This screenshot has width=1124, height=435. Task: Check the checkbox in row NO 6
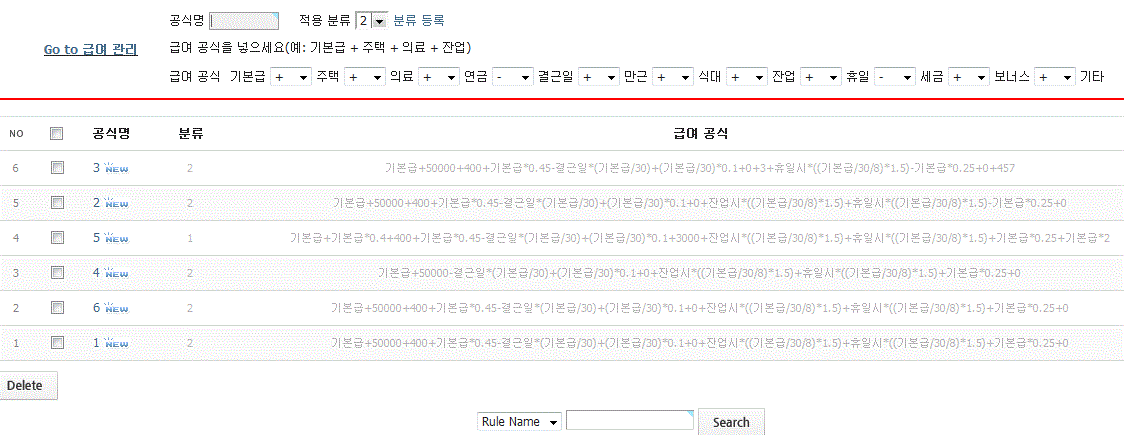tap(57, 168)
